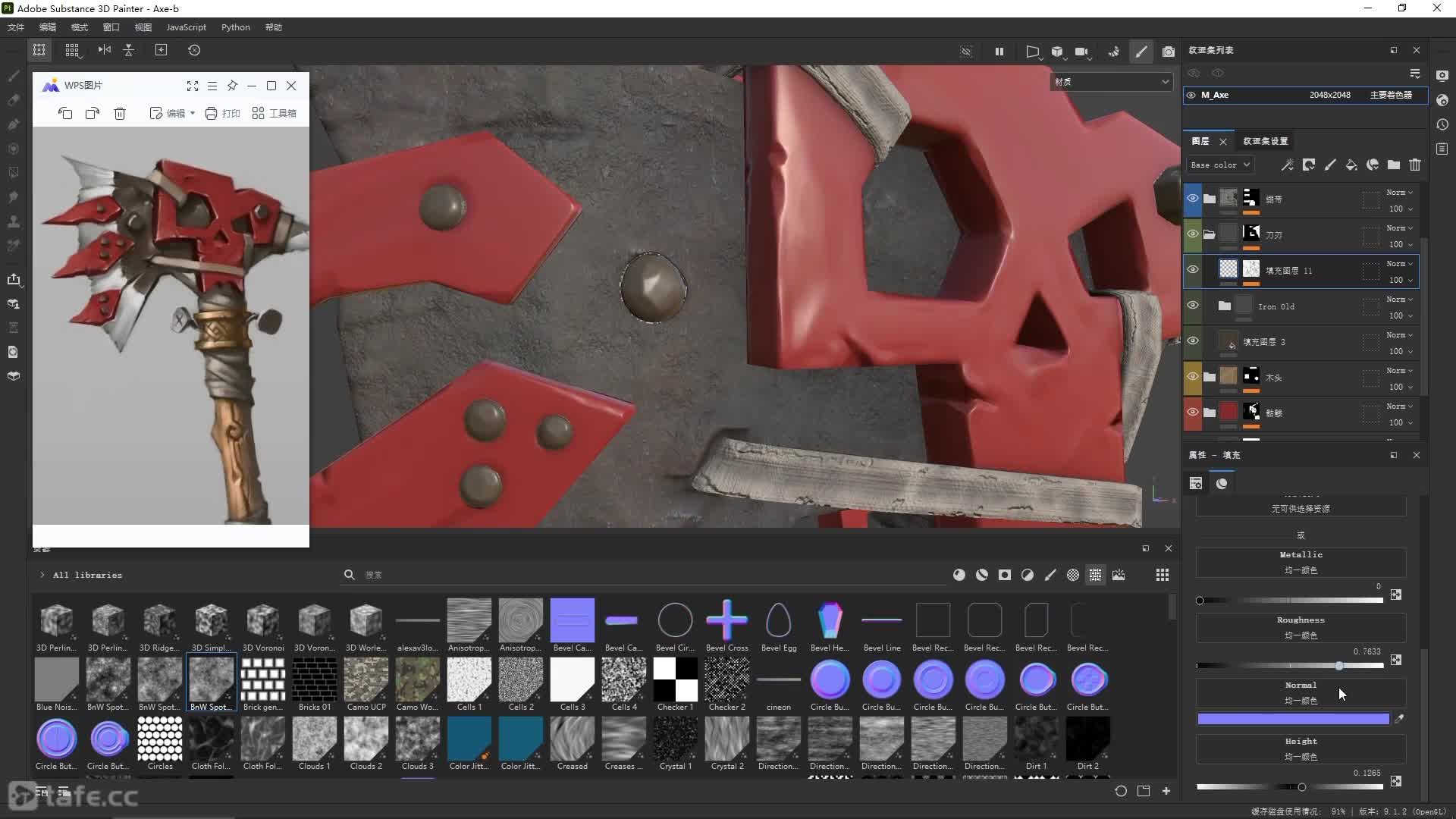
Task: Expand the All libraries tree
Action: click(42, 575)
